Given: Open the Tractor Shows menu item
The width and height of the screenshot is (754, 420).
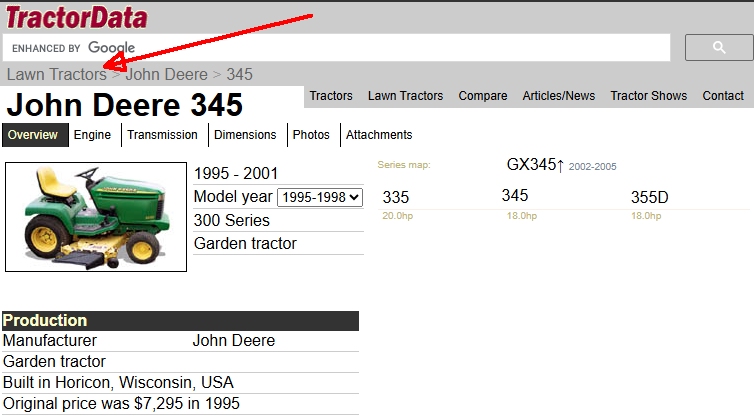Looking at the screenshot, I should [649, 96].
